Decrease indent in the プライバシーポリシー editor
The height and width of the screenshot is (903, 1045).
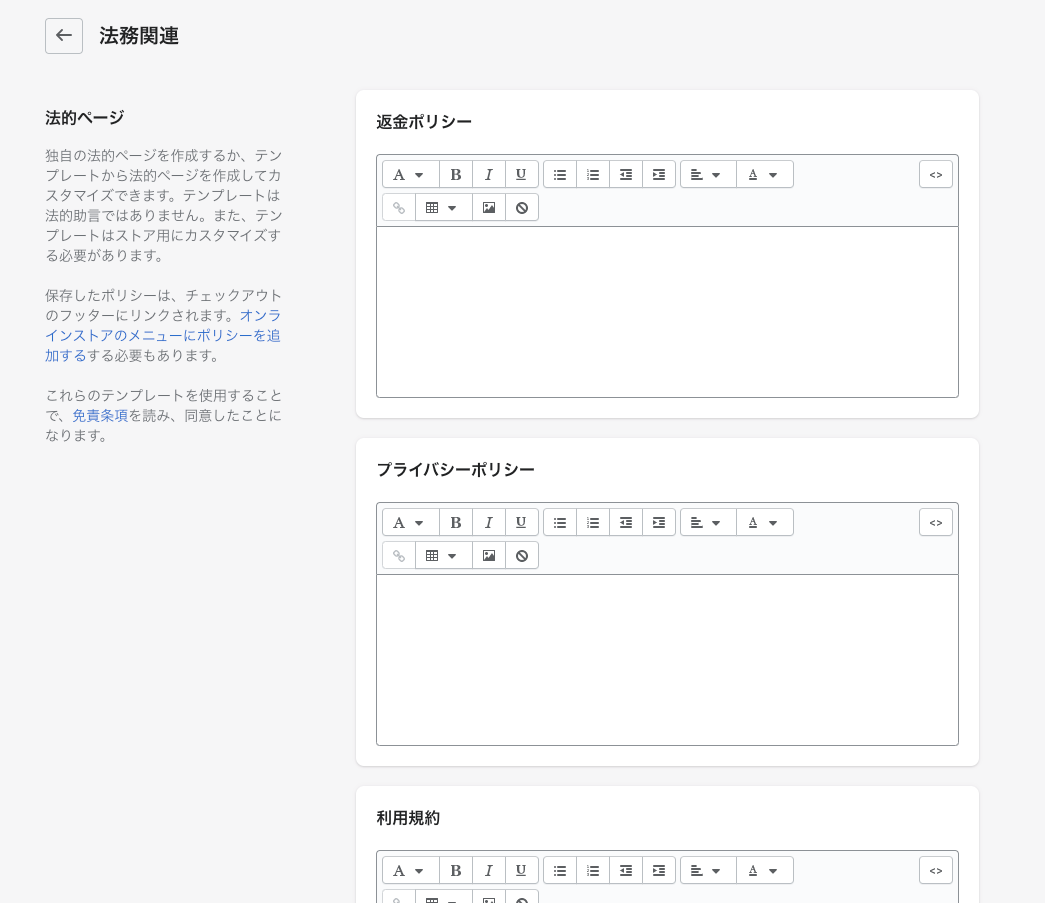[x=626, y=522]
